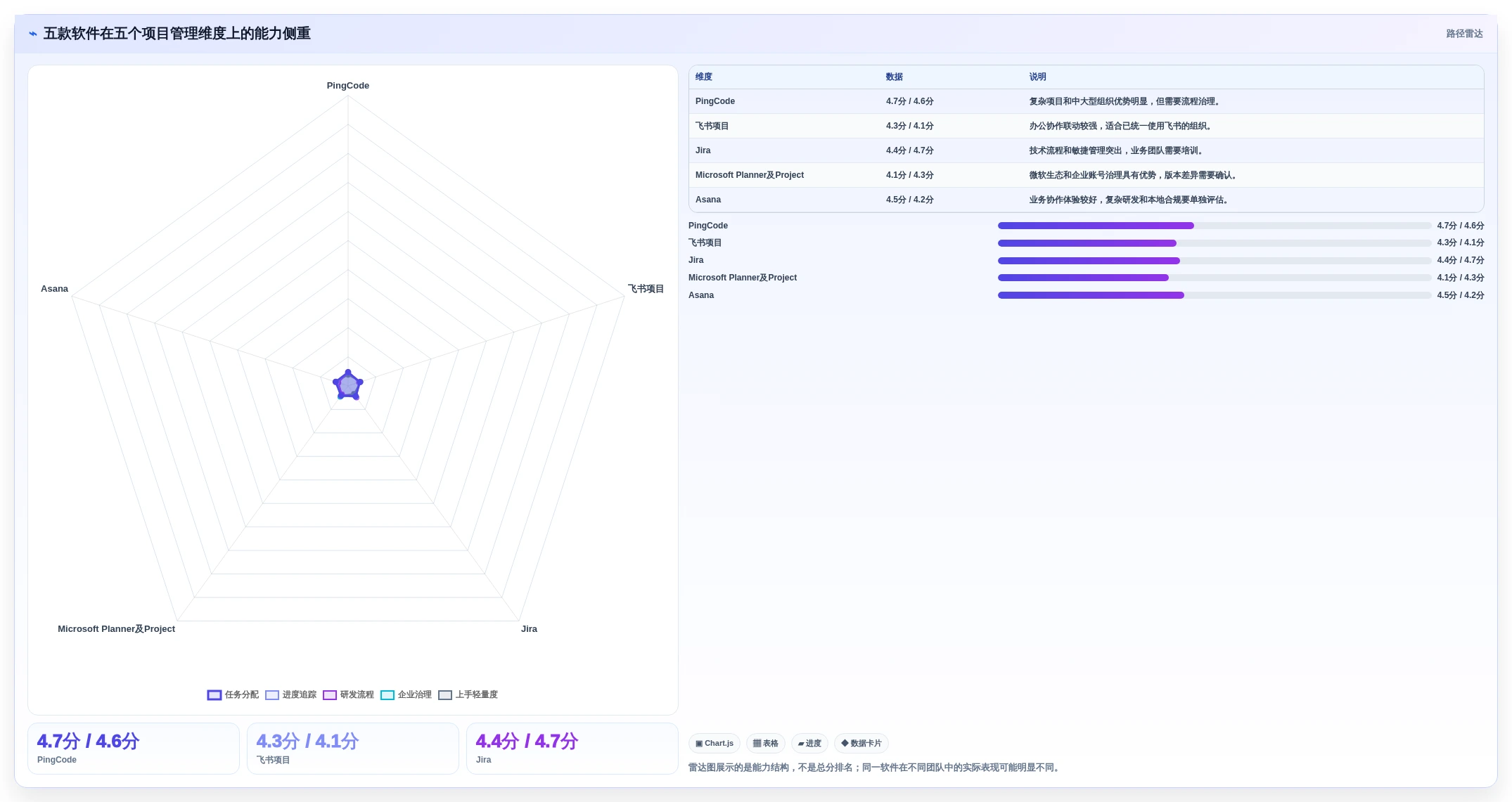The width and height of the screenshot is (1512, 802).
Task: Select the PingCode table row name
Action: [x=715, y=101]
